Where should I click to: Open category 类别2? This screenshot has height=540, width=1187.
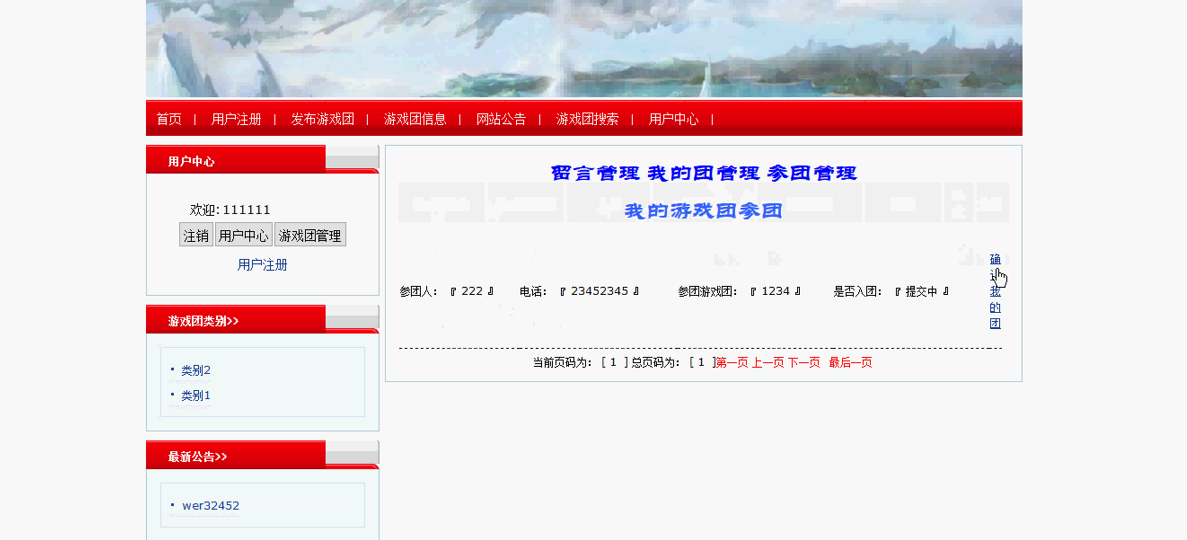point(196,370)
